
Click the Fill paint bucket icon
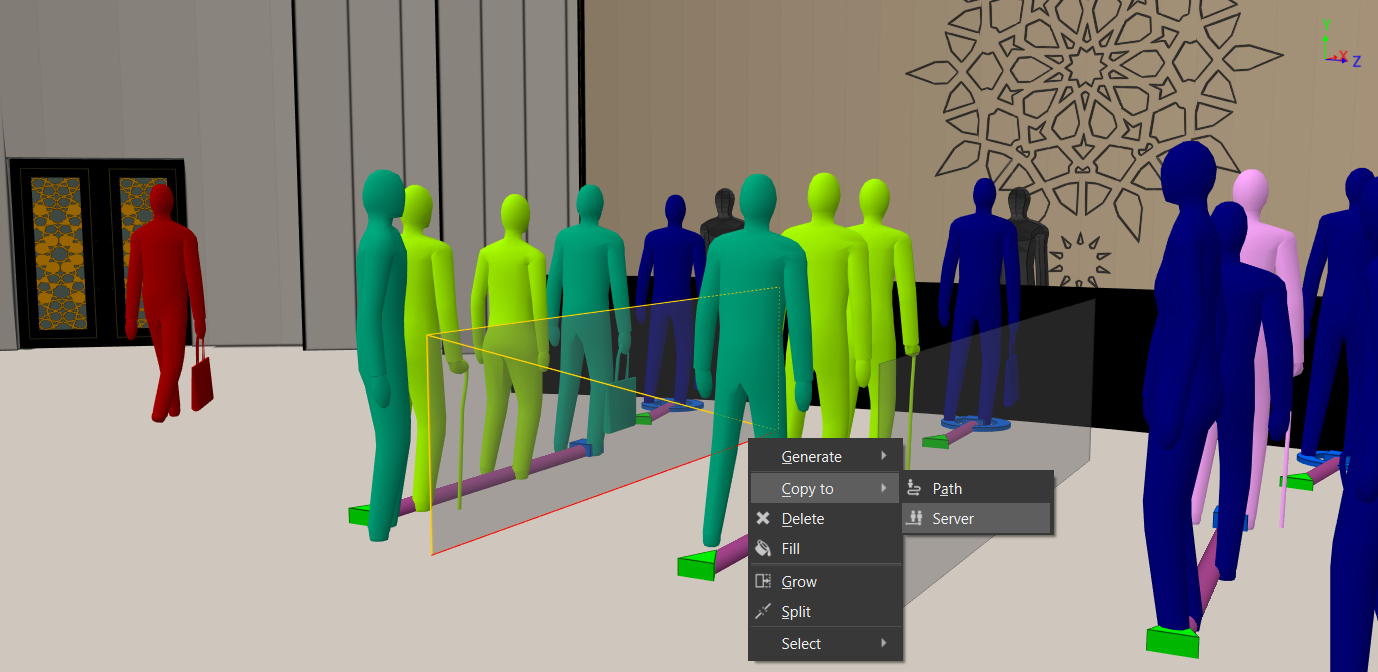(x=763, y=548)
